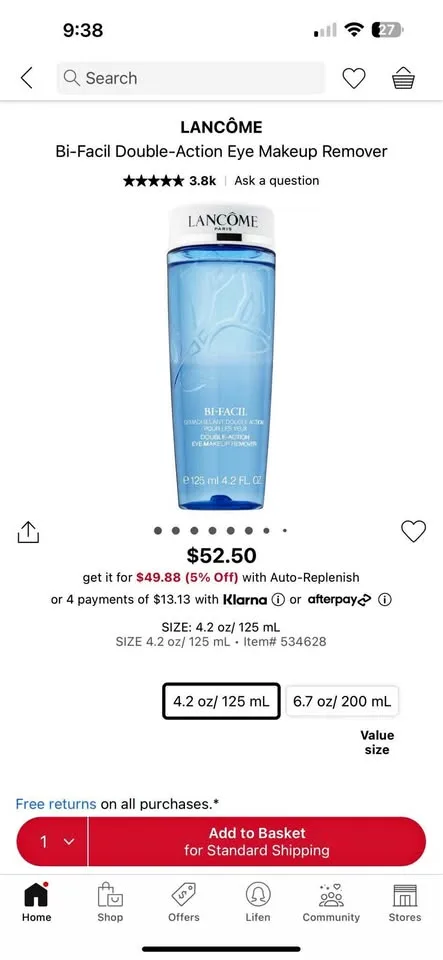Open the loves heart icon in header
443x960 pixels.
[354, 78]
